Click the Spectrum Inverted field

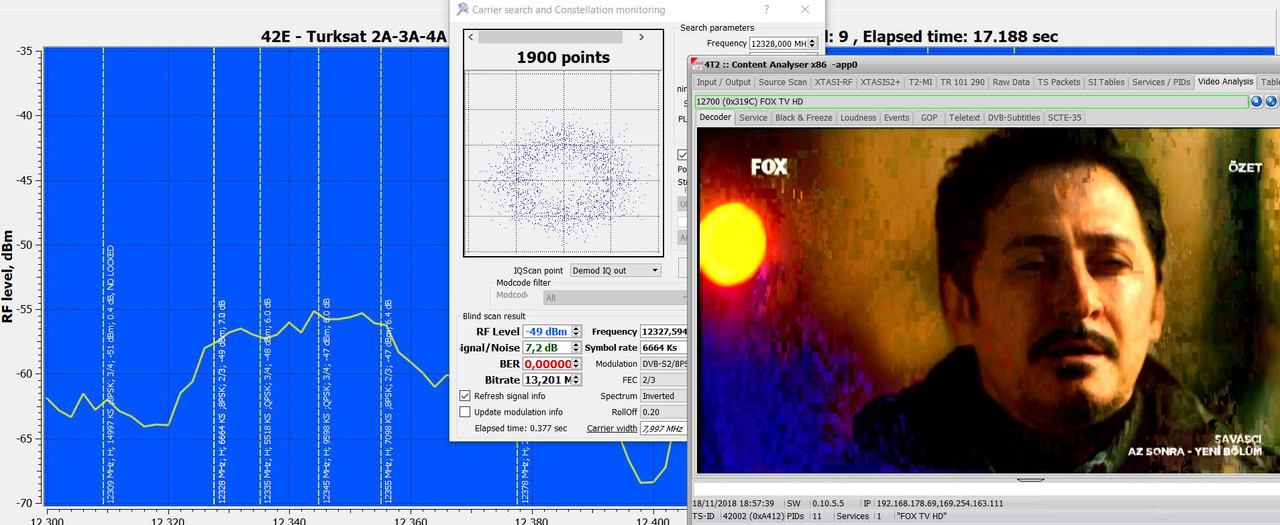point(662,396)
